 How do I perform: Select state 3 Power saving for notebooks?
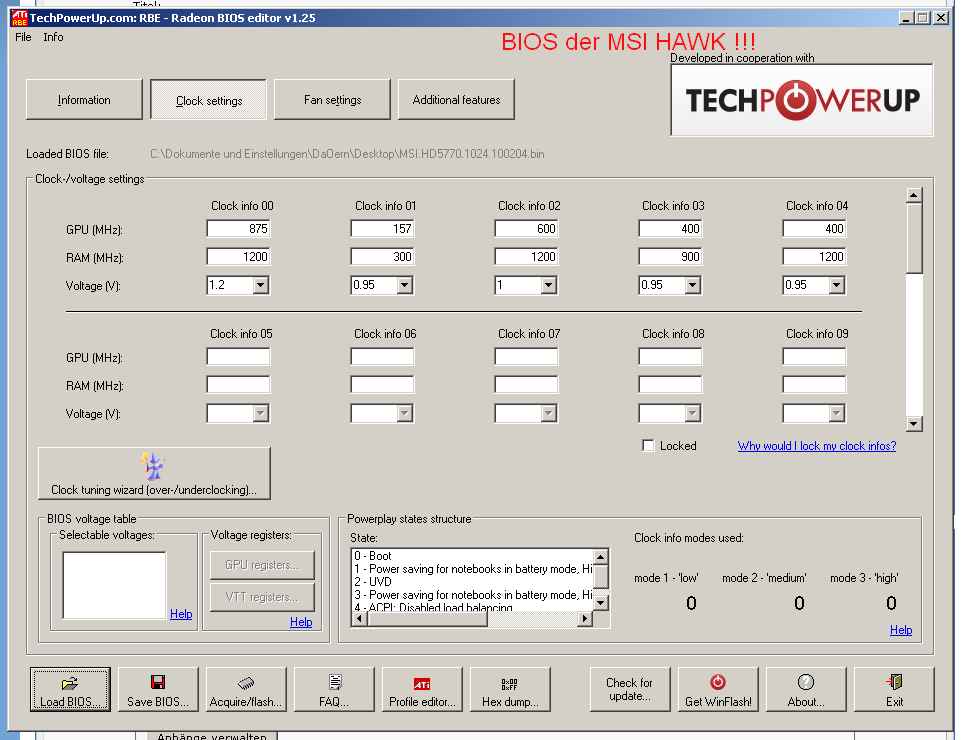473,594
